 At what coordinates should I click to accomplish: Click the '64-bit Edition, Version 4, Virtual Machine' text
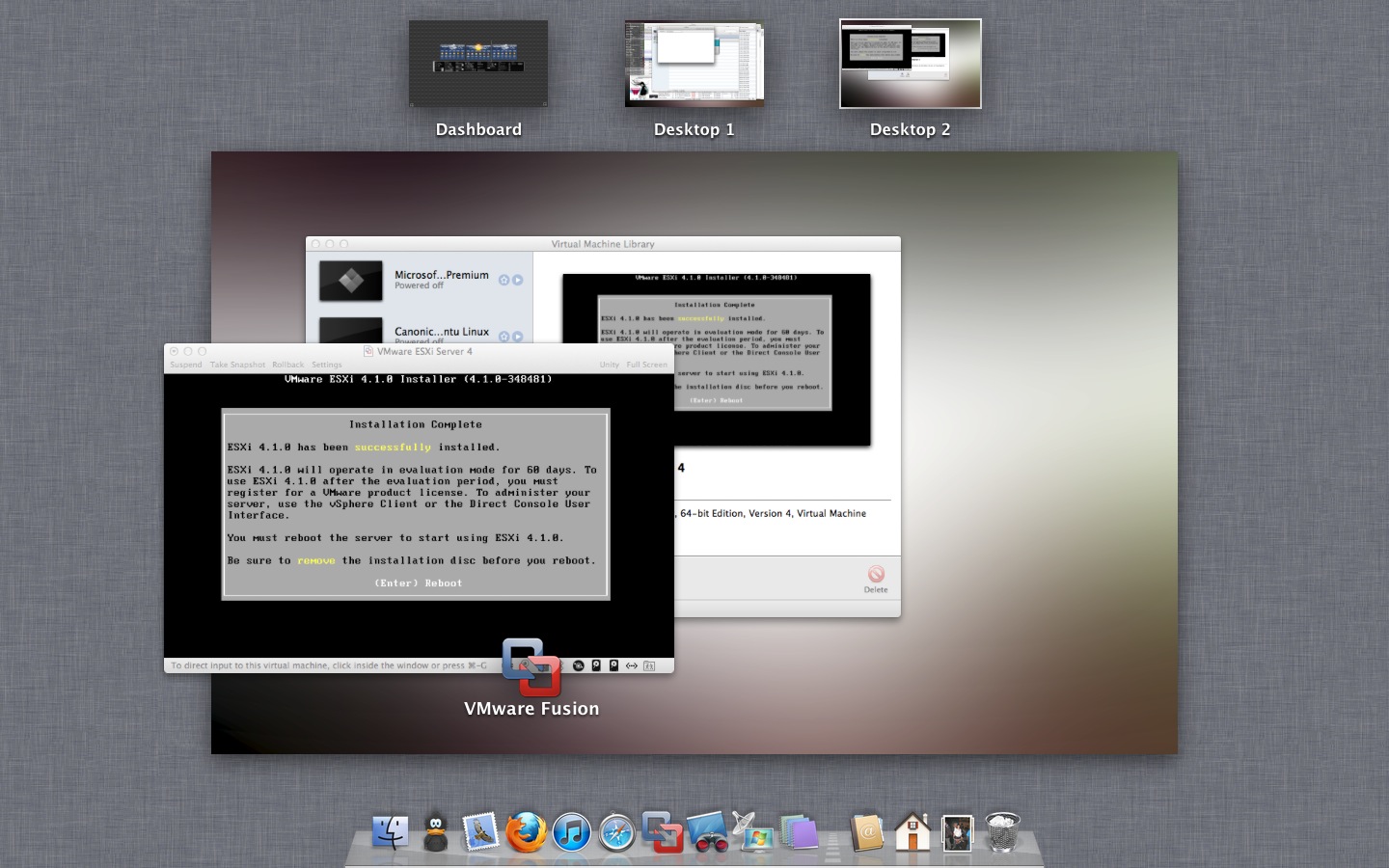click(773, 513)
